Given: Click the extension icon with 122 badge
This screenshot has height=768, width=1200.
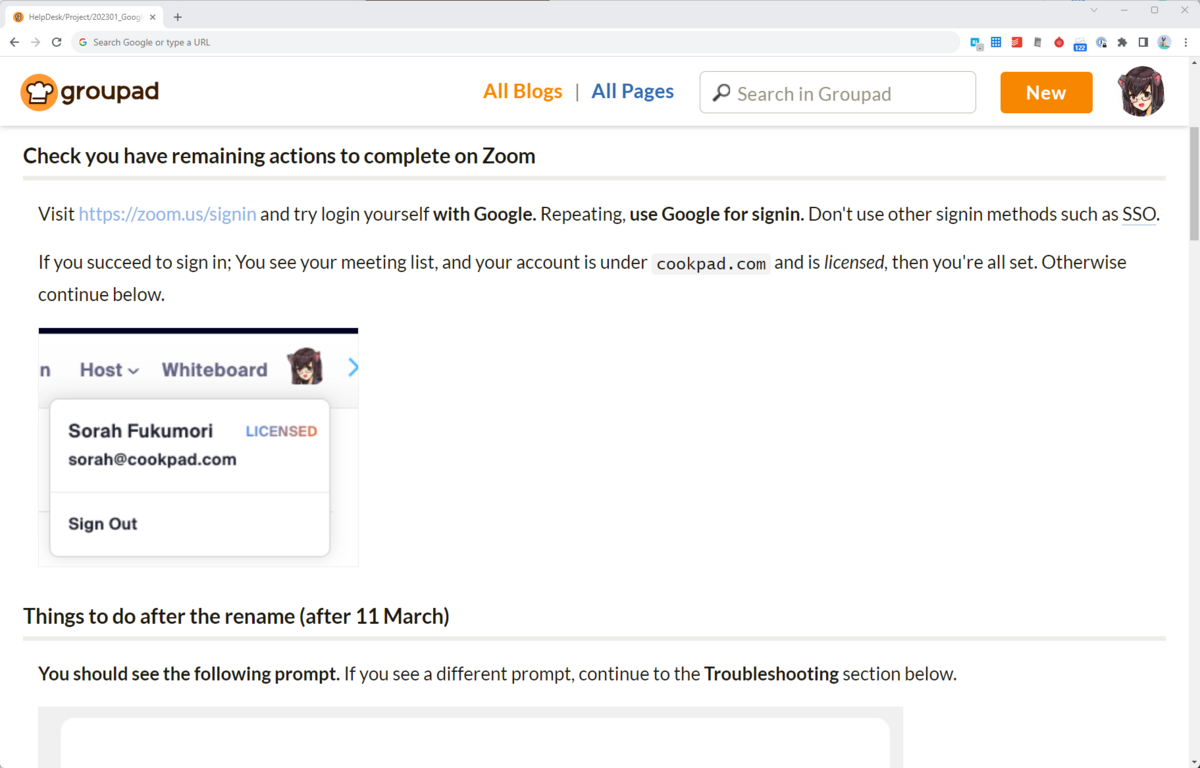Looking at the screenshot, I should pos(1080,44).
